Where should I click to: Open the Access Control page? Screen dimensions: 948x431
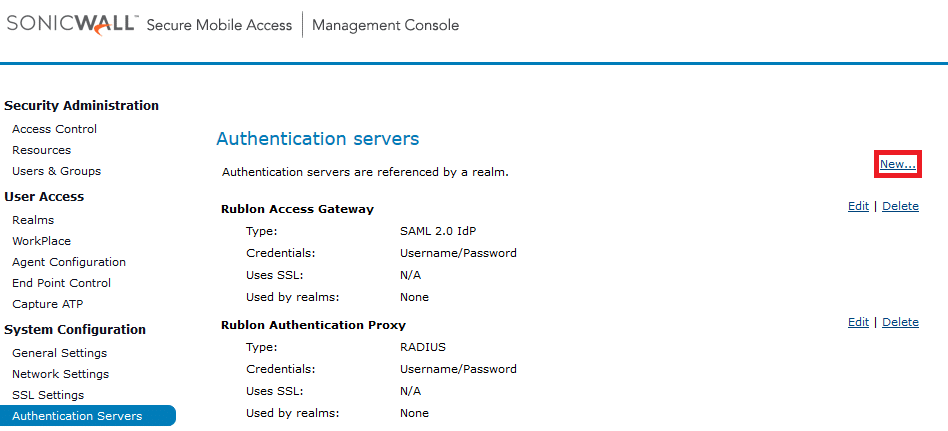[x=54, y=129]
